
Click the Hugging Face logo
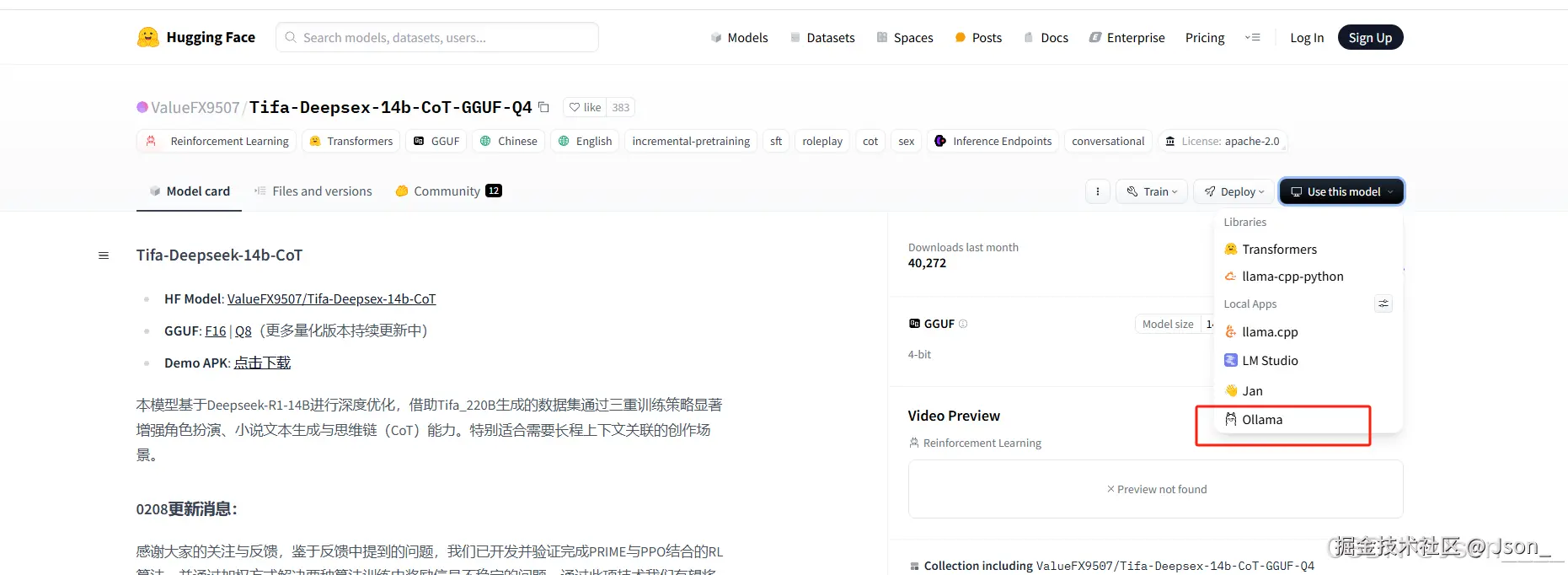click(195, 37)
